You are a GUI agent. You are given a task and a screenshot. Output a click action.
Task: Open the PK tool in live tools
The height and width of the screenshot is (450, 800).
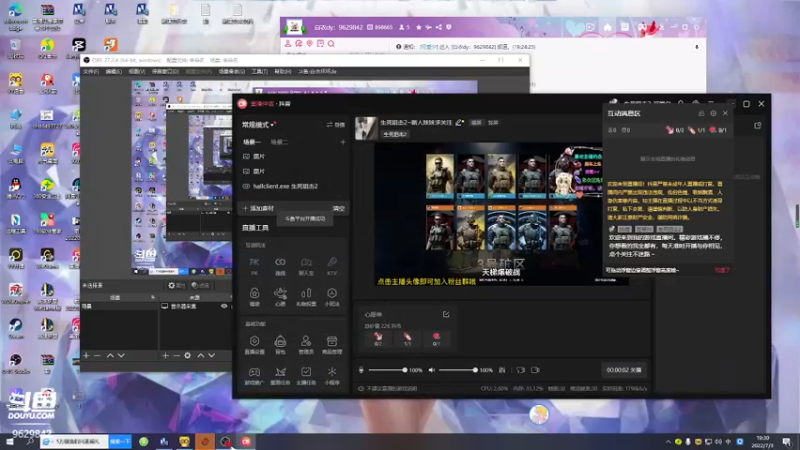click(x=254, y=266)
